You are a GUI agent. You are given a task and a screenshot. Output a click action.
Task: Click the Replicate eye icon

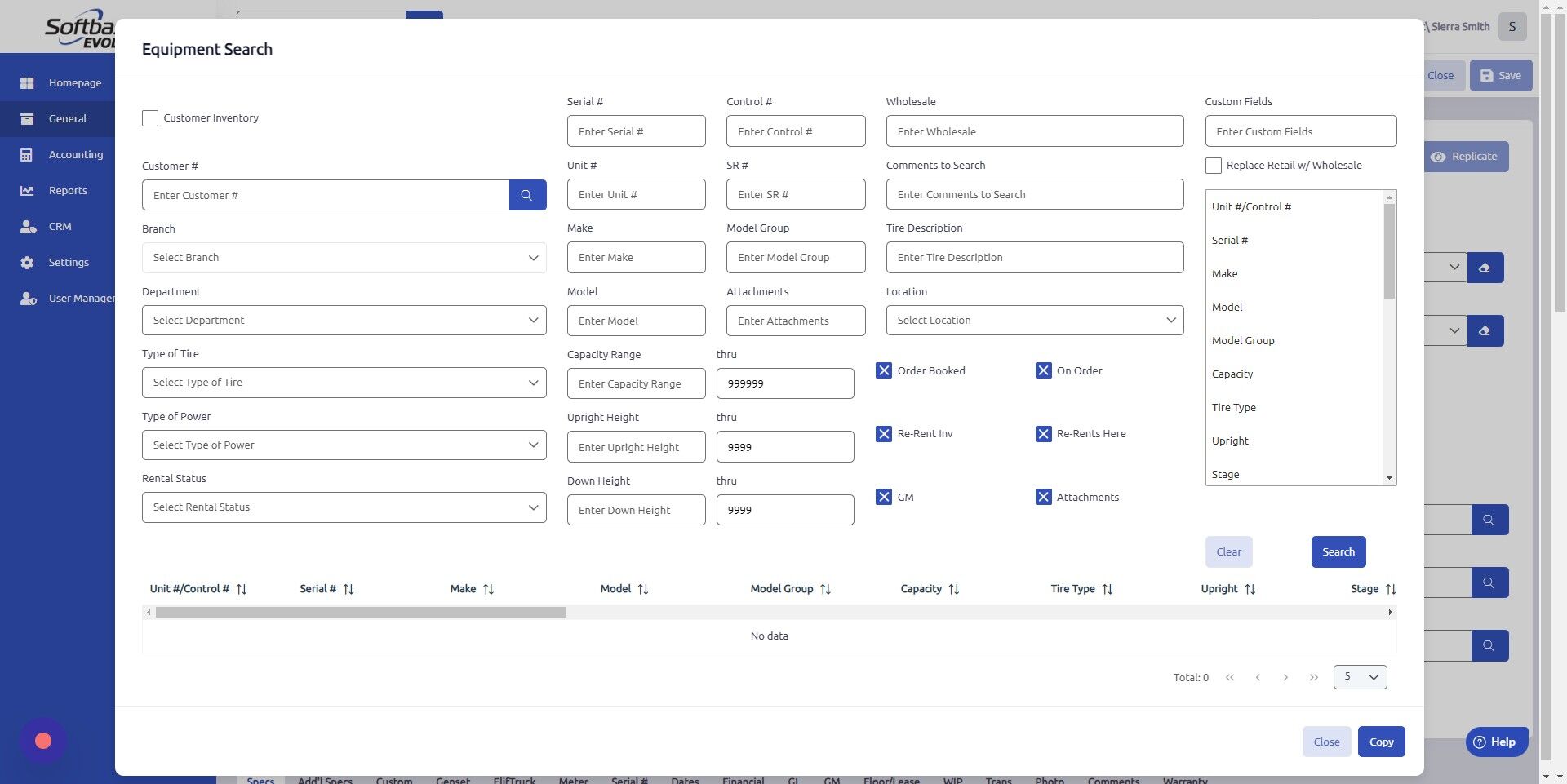[1439, 157]
